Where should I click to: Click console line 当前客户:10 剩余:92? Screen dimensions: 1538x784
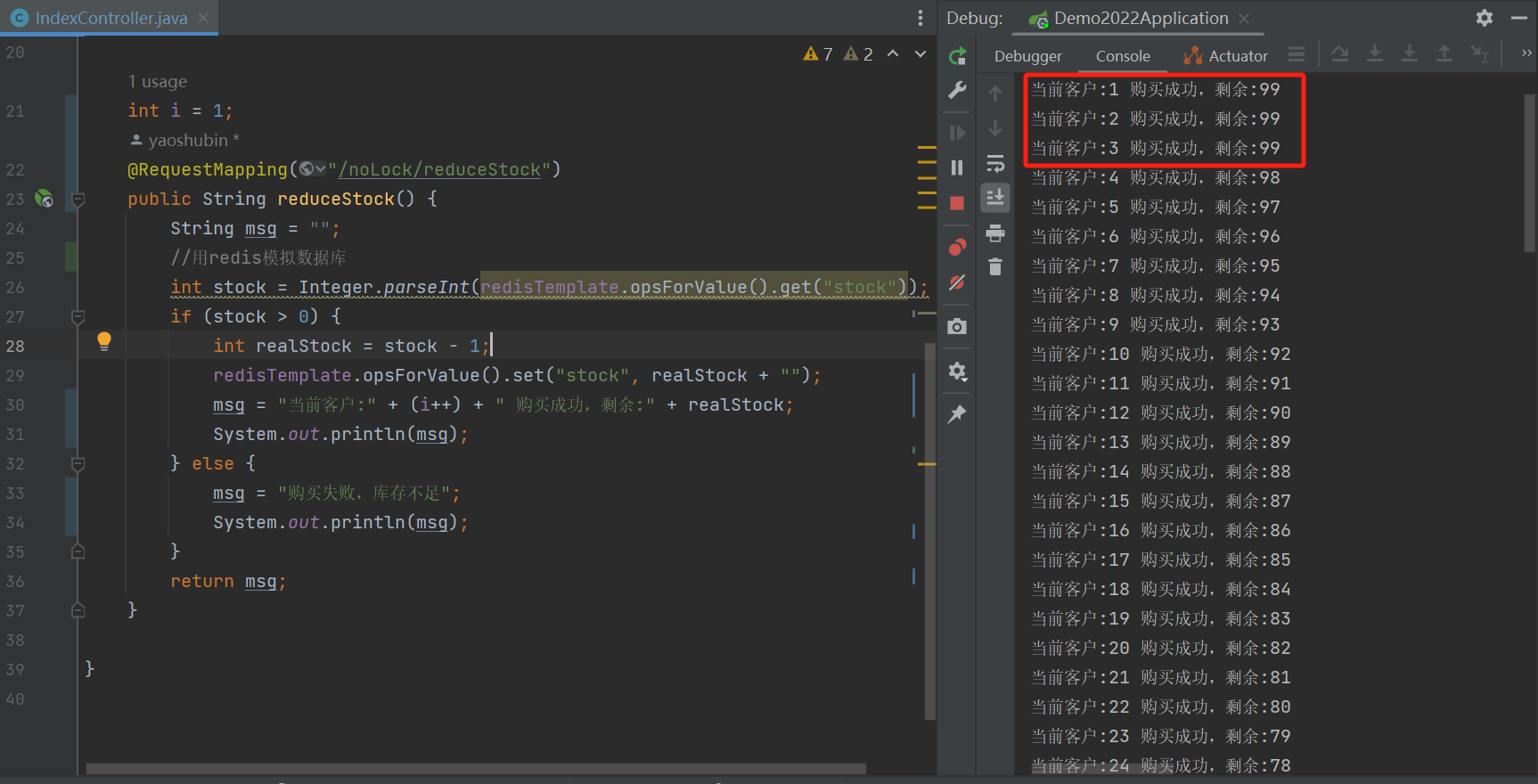point(1161,355)
